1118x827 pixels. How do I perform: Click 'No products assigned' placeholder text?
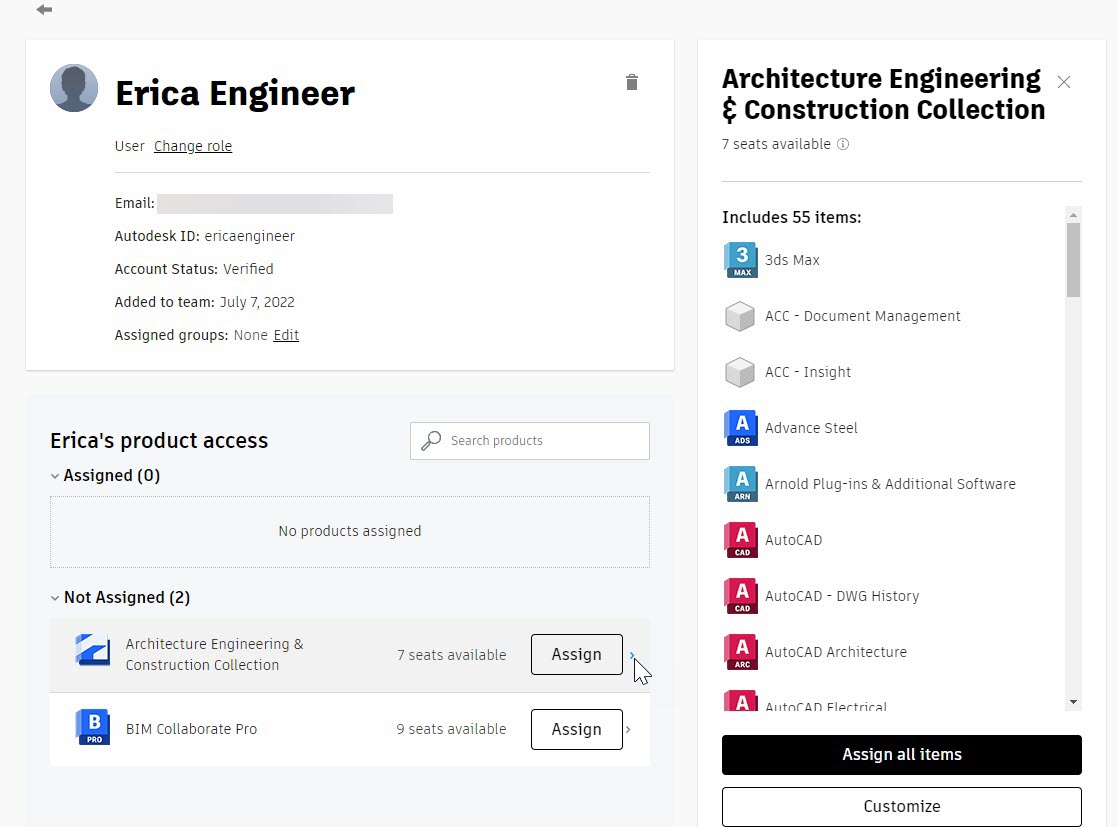349,531
